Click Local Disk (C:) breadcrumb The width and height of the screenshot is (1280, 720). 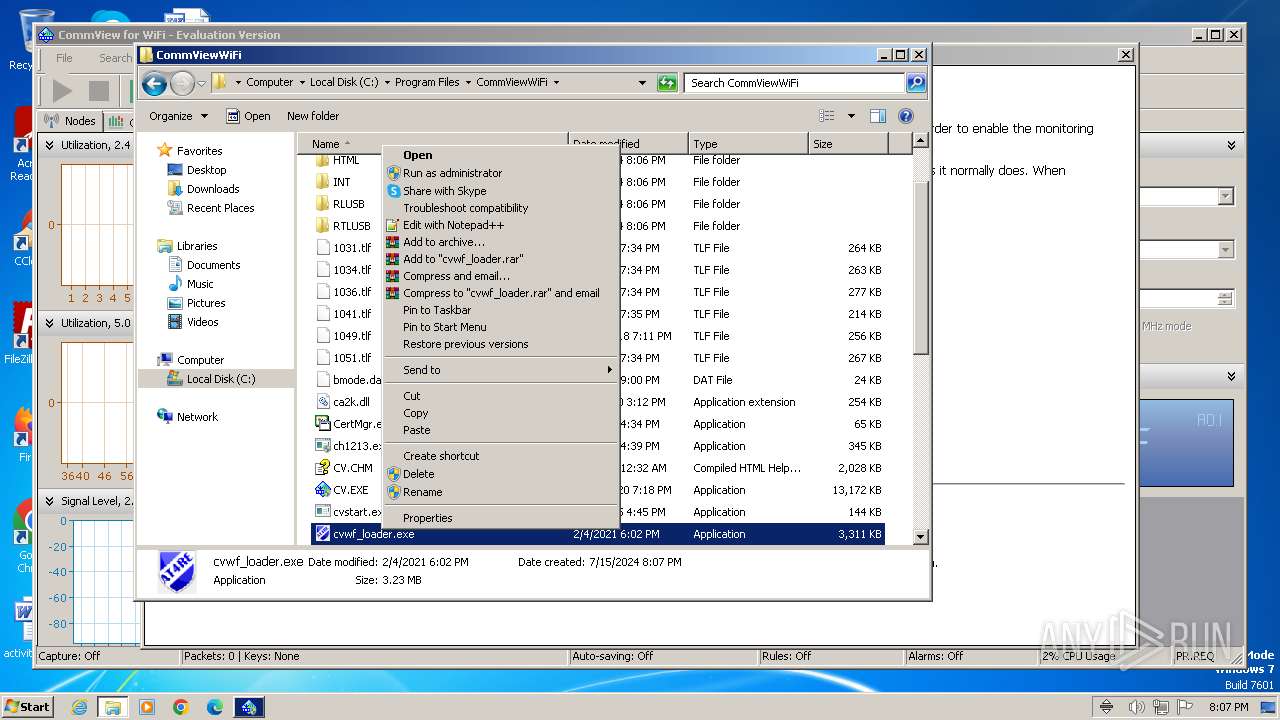coord(344,83)
